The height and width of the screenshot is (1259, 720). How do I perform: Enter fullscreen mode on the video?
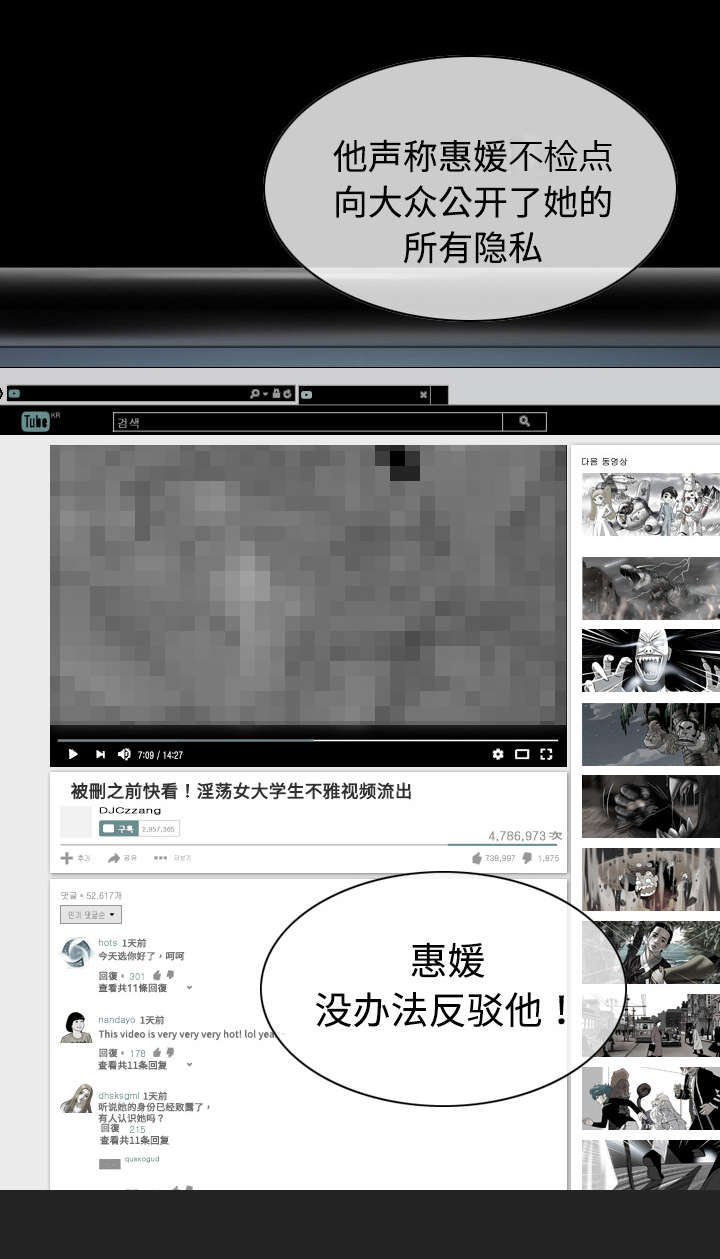click(x=546, y=754)
